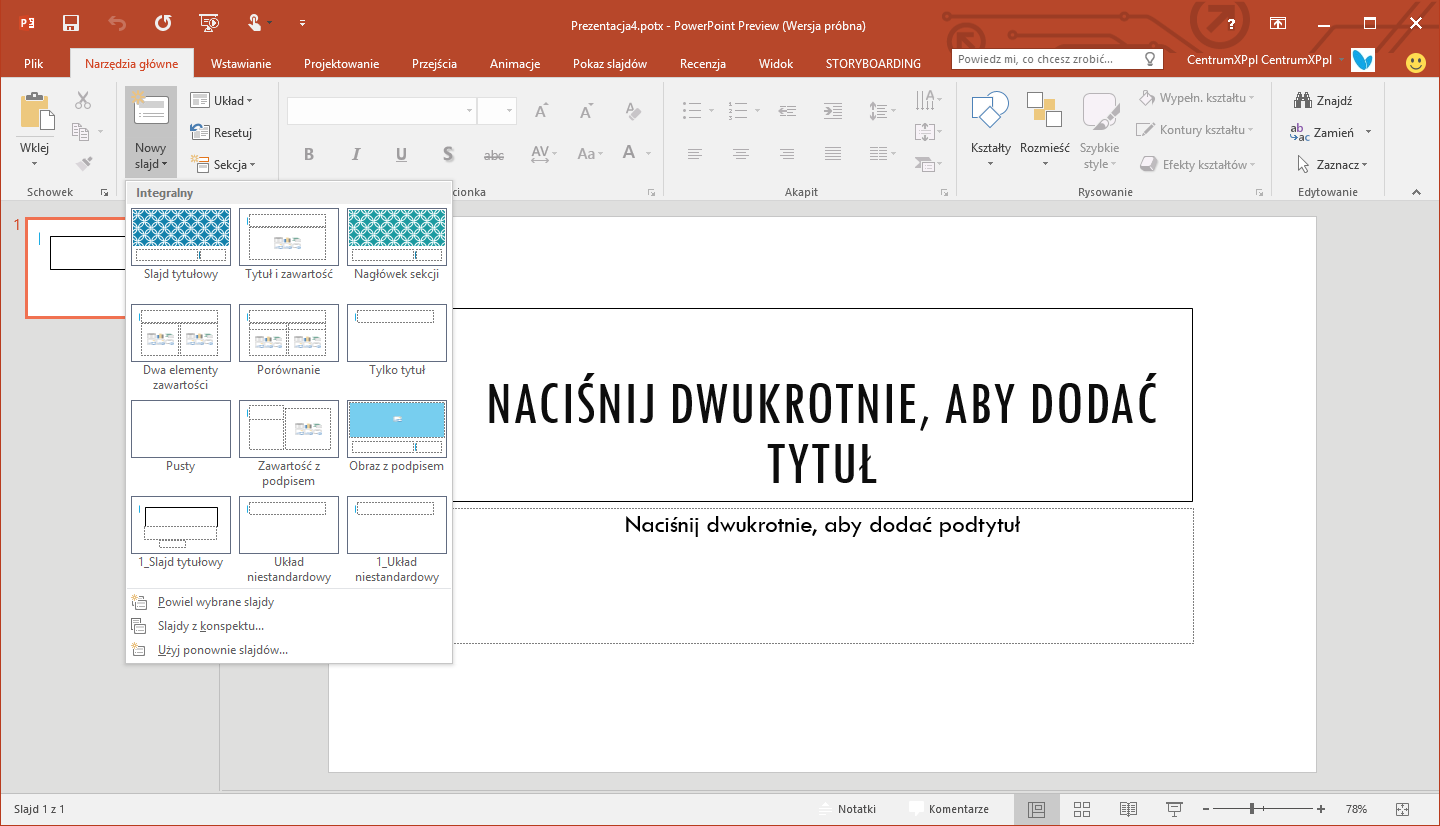Click the Kształty shapes icon

[990, 110]
